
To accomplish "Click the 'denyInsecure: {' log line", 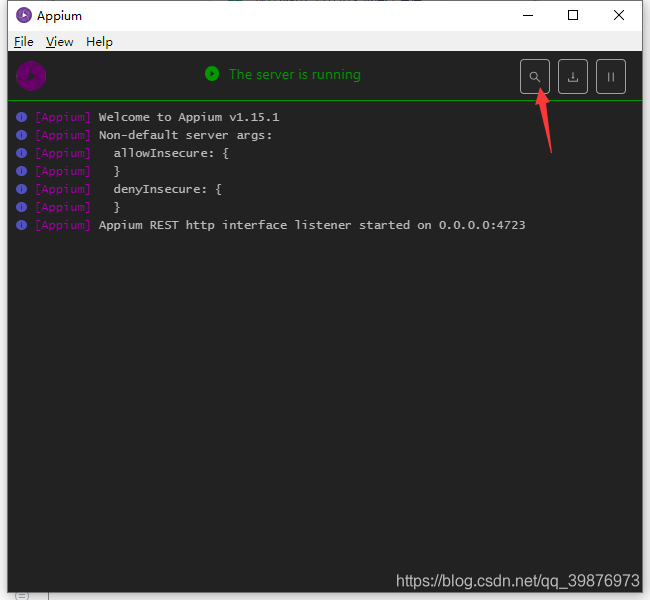I will pyautogui.click(x=167, y=189).
